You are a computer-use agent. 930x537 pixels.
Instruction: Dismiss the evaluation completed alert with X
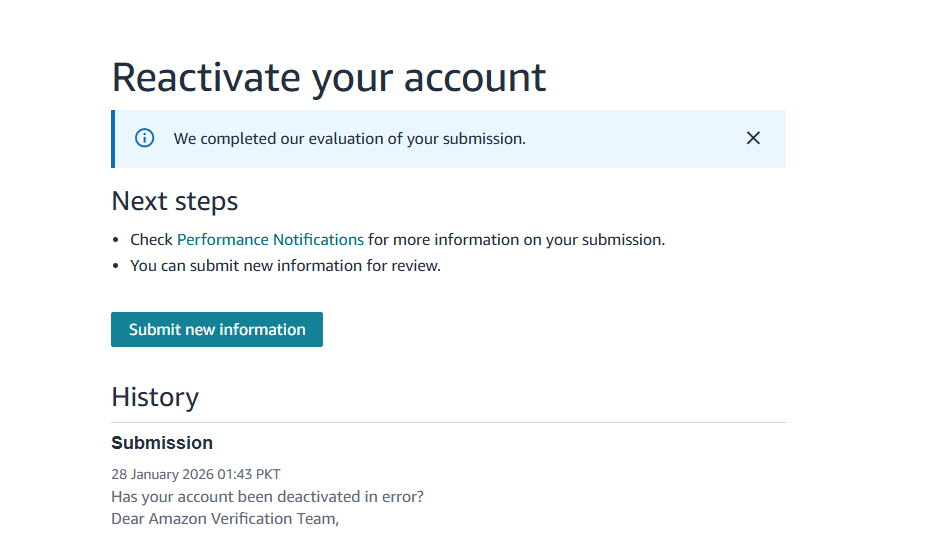tap(753, 138)
